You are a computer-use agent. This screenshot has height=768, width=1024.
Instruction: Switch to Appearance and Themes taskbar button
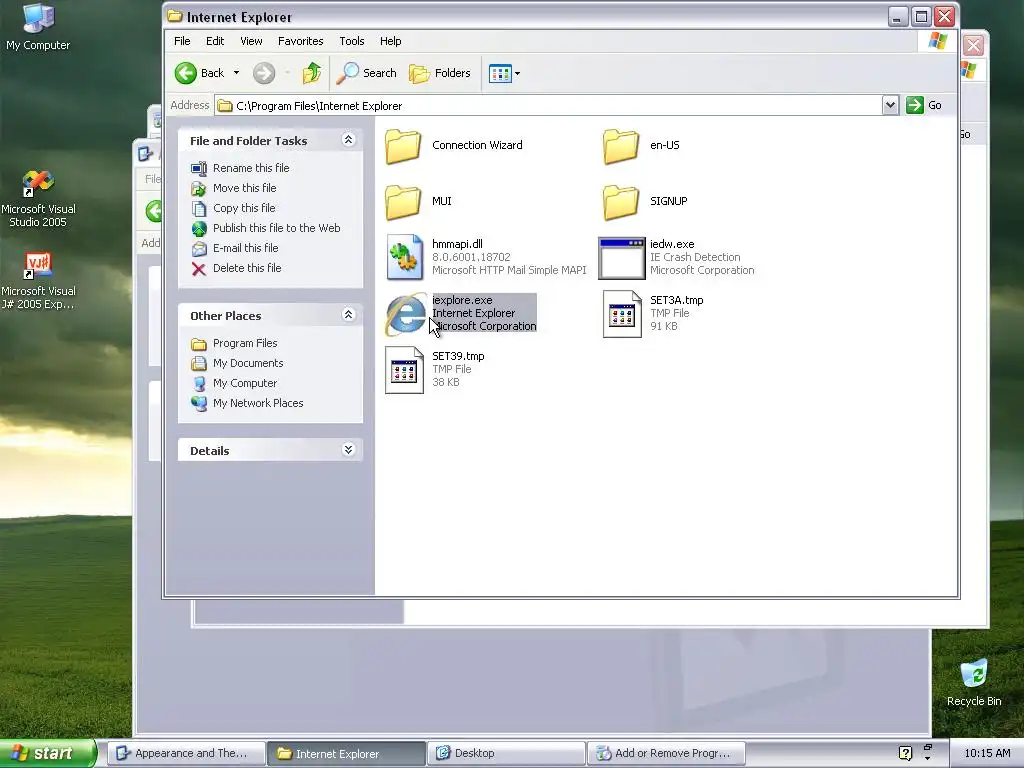click(x=187, y=754)
